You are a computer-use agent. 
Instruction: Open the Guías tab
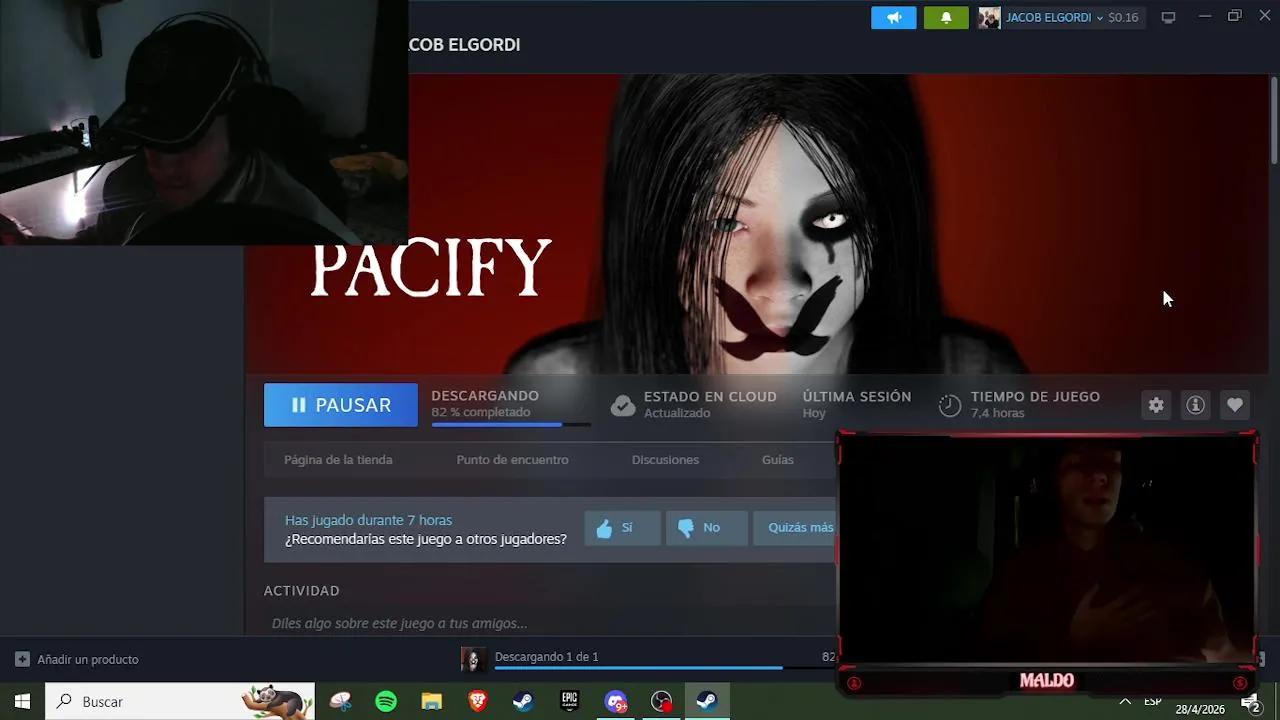(x=777, y=460)
